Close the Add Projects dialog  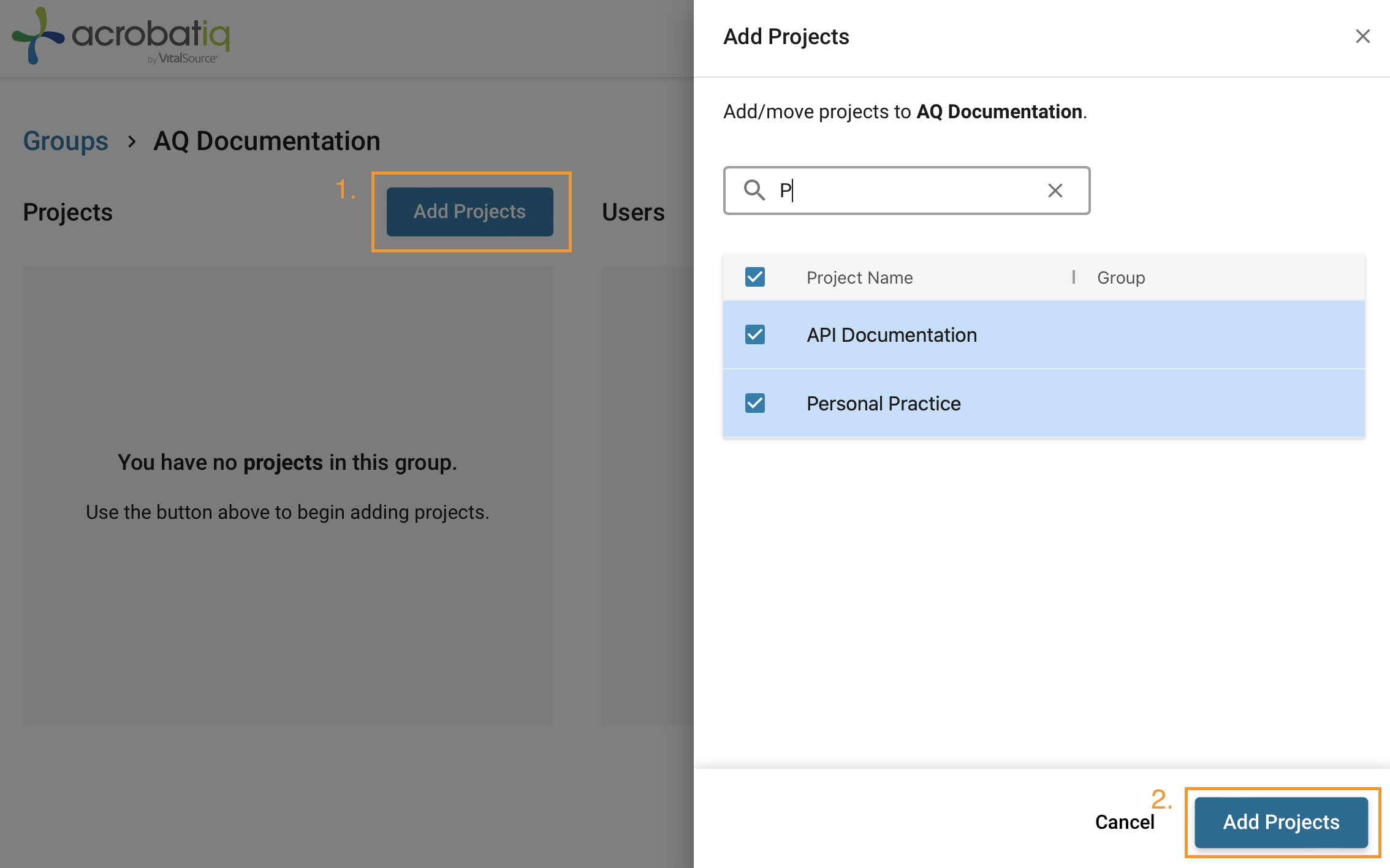pyautogui.click(x=1363, y=36)
